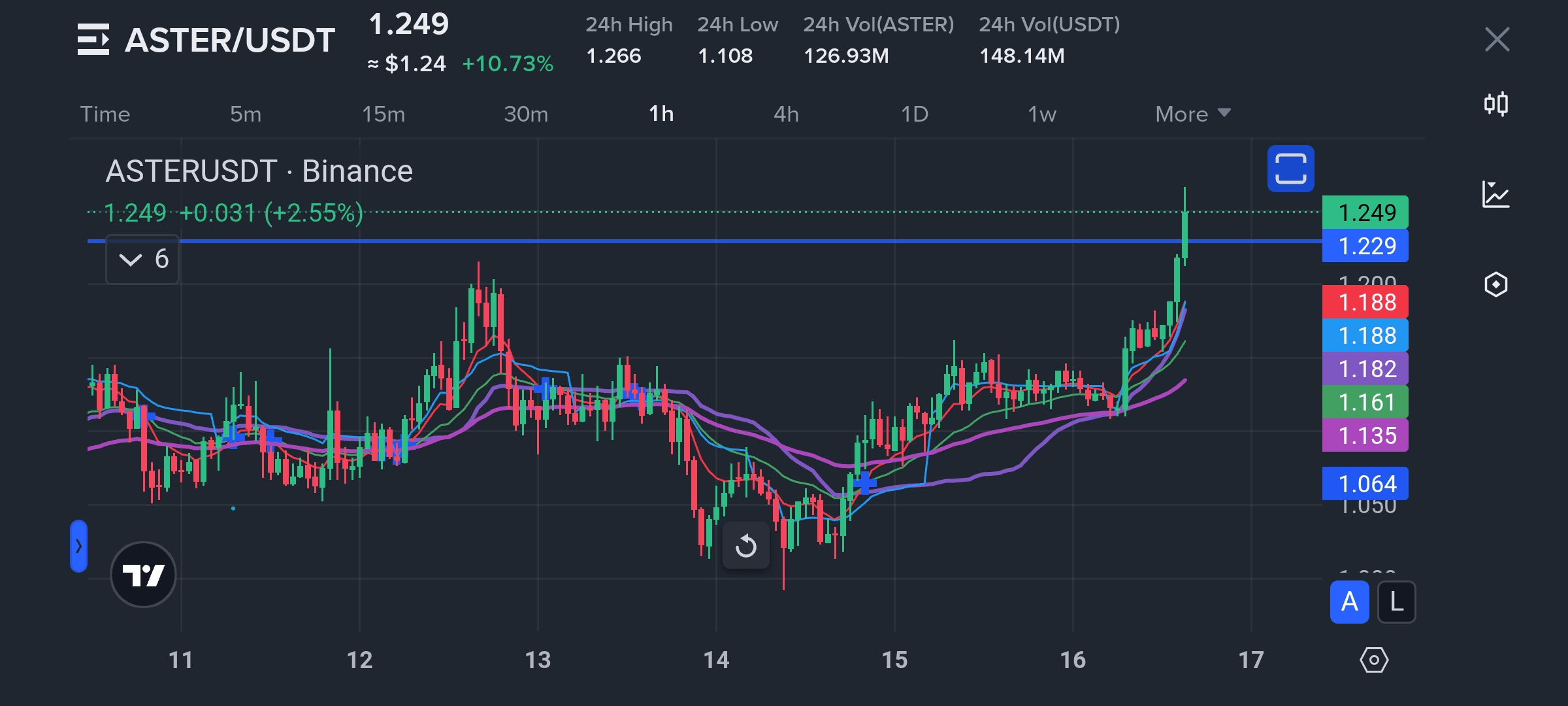Click the blue fullscreen chart button
This screenshot has height=706, width=1568.
point(1290,169)
